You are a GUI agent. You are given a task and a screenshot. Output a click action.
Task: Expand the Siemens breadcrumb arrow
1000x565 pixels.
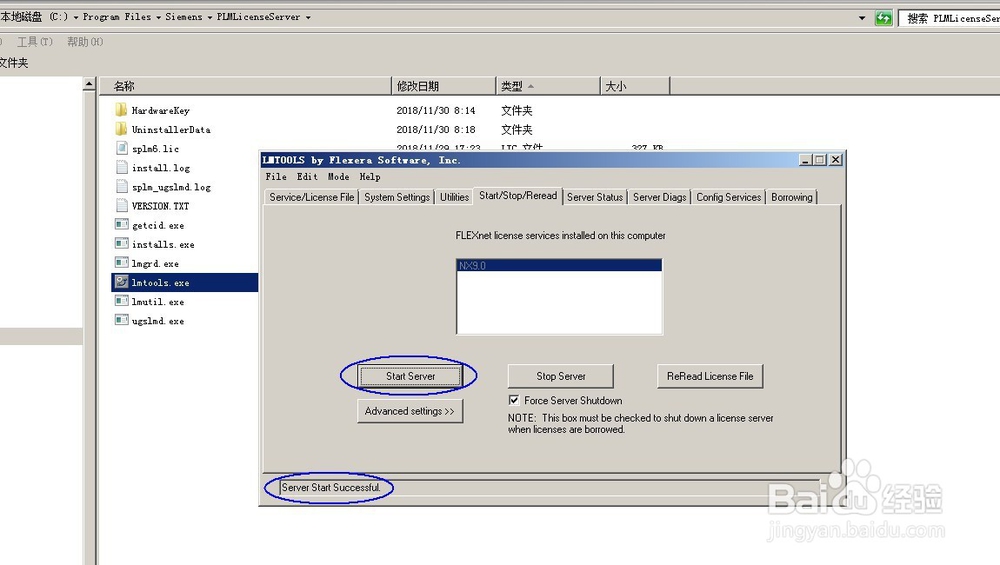pyautogui.click(x=209, y=17)
